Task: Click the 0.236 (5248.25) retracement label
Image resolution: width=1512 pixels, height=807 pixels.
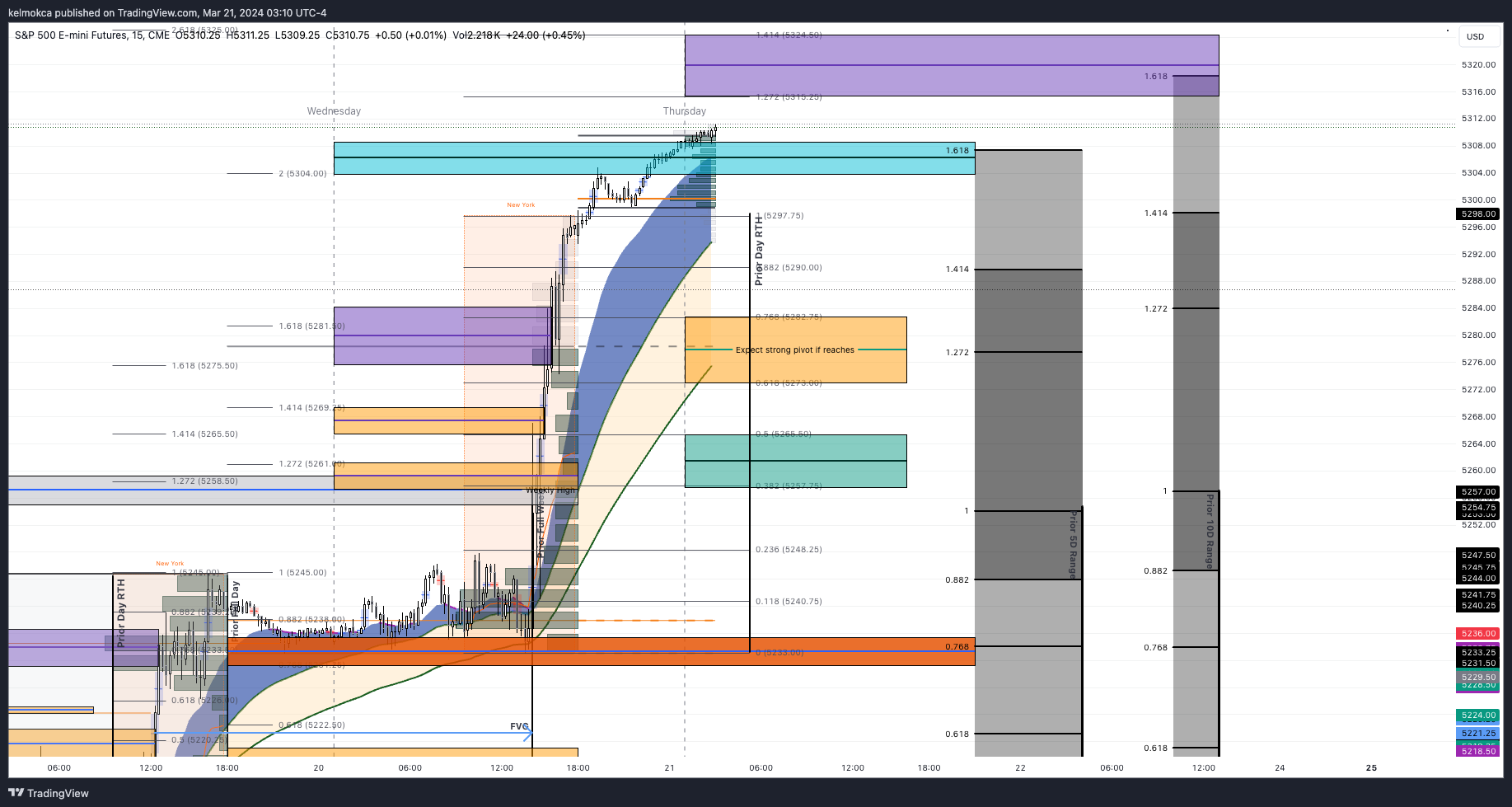Action: tap(789, 550)
